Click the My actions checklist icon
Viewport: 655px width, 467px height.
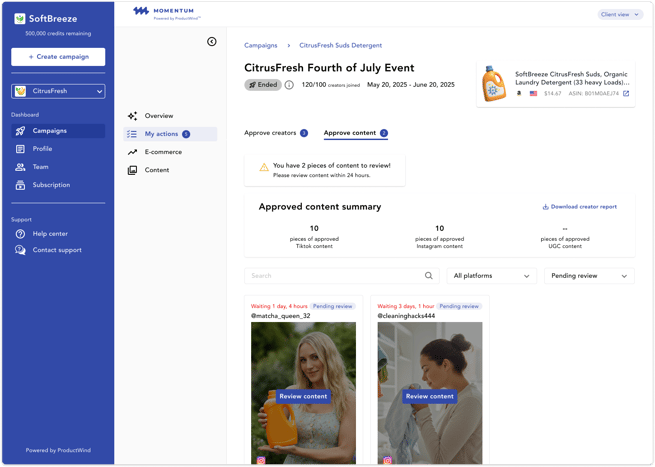[132, 134]
